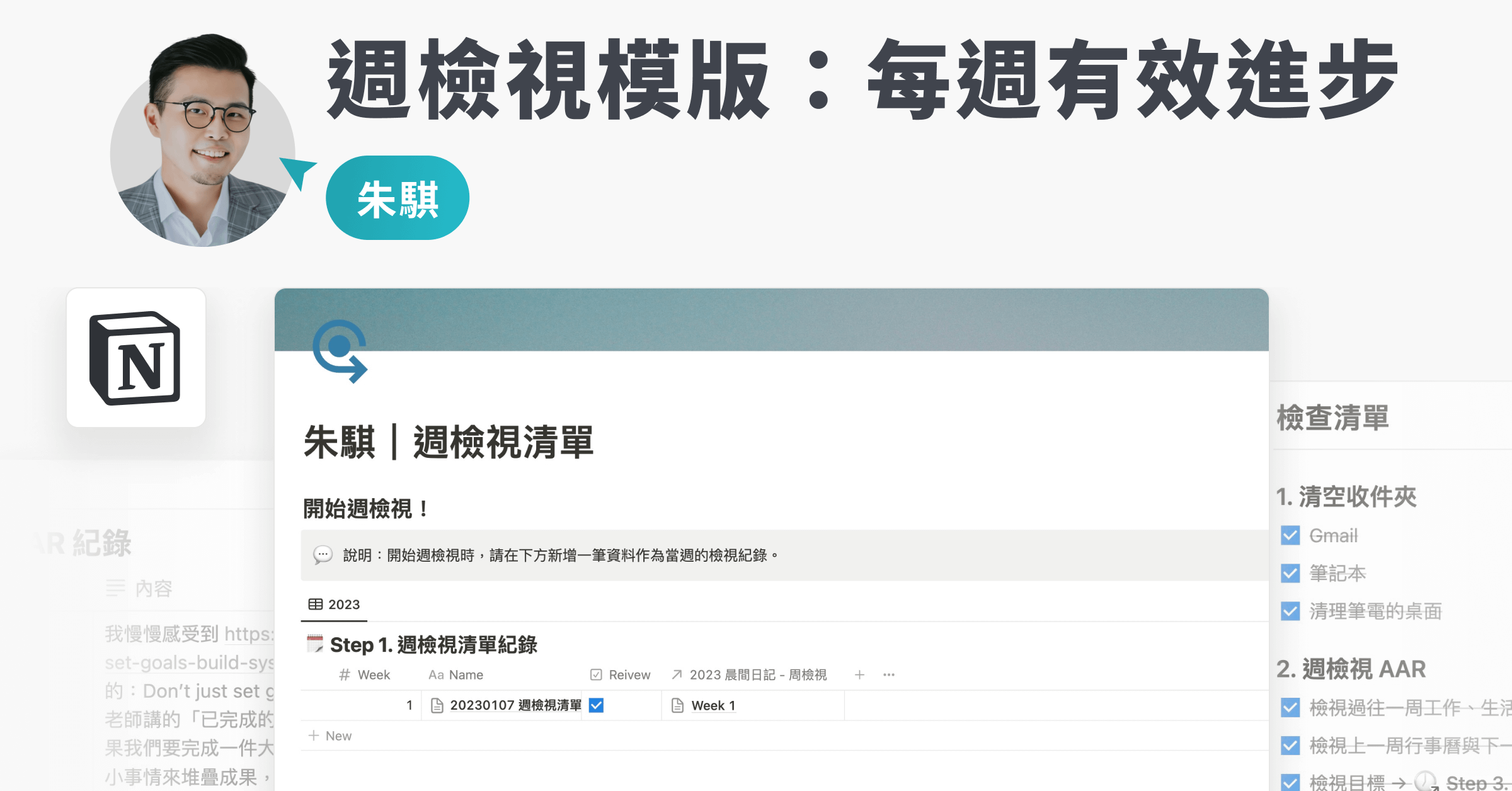Click New to add a table row

click(335, 736)
